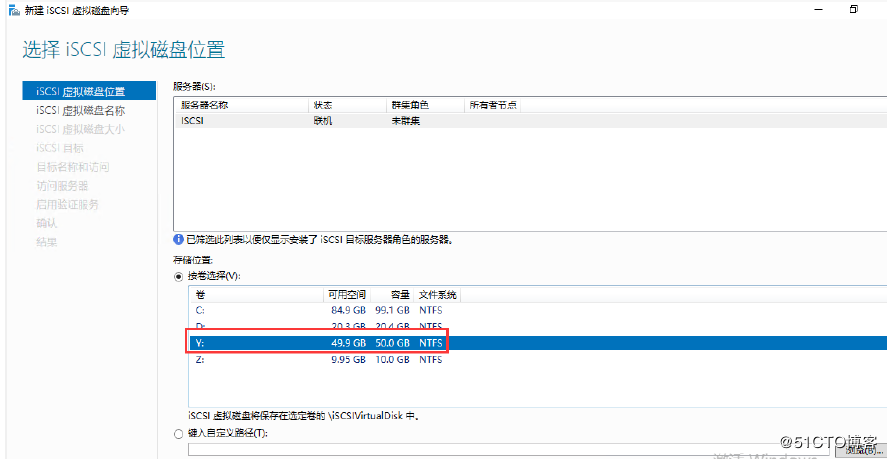Select the Z: volume row
This screenshot has width=887, height=459.
click(x=537, y=359)
